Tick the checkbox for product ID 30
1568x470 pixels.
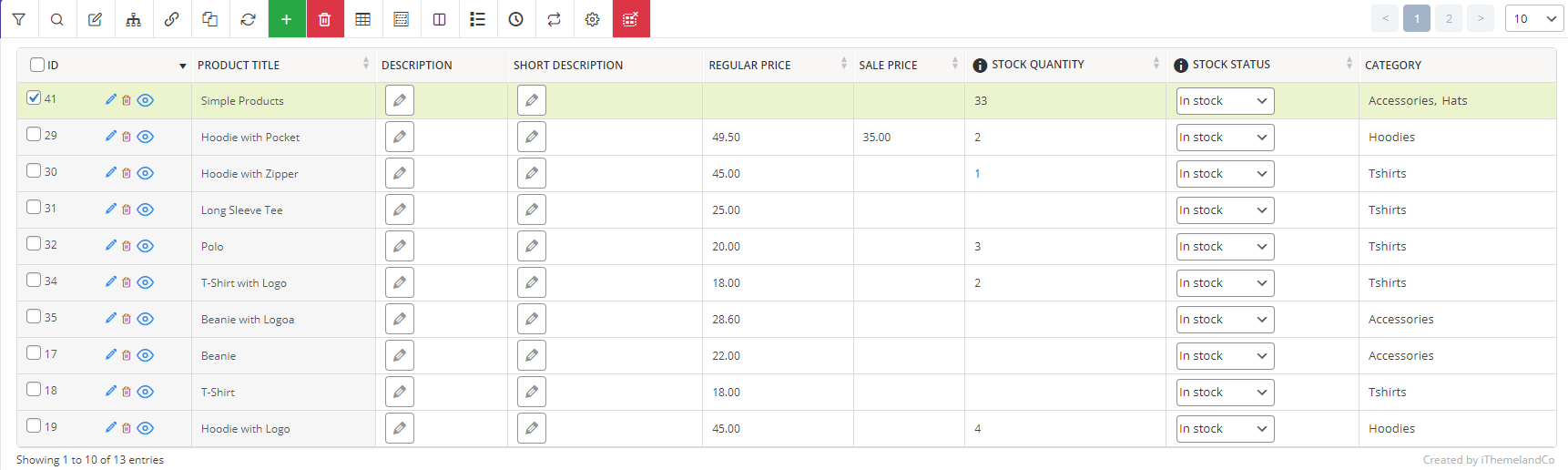[34, 170]
